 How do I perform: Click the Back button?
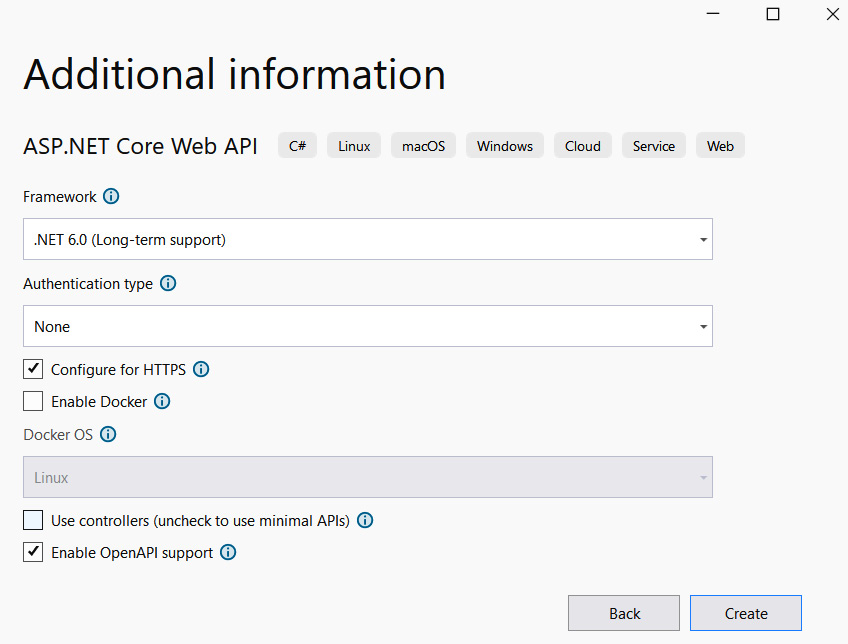coord(624,613)
